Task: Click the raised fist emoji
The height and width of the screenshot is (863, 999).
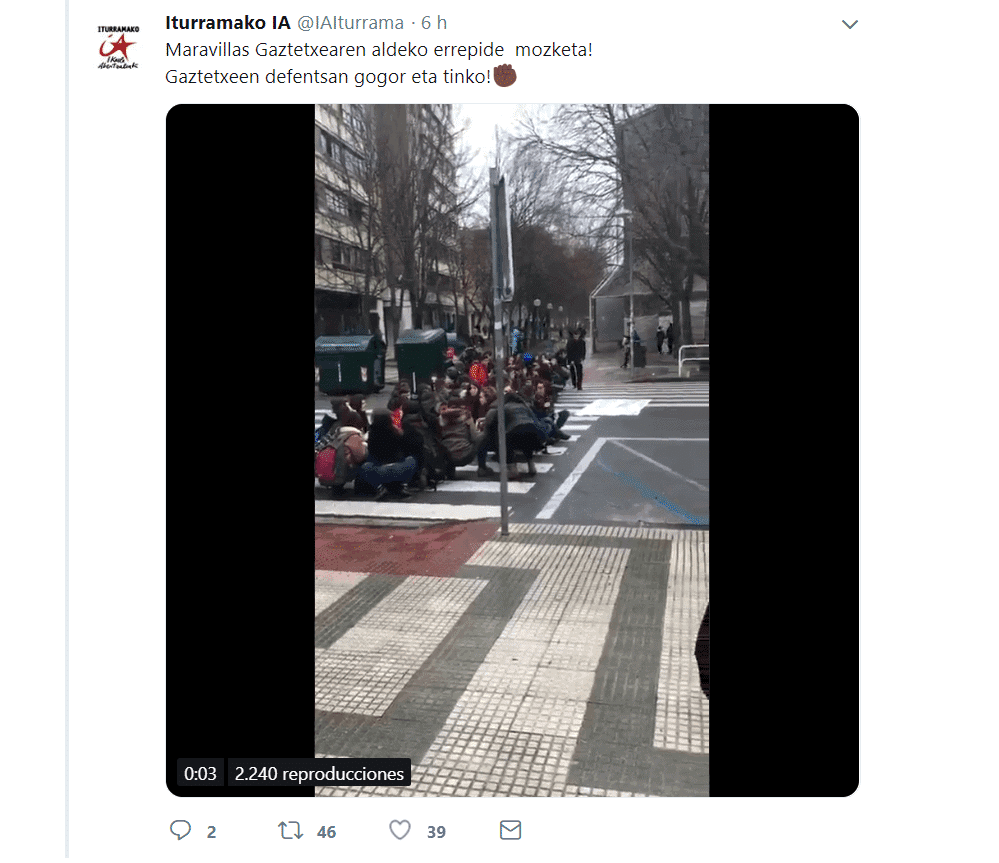Action: pos(505,76)
